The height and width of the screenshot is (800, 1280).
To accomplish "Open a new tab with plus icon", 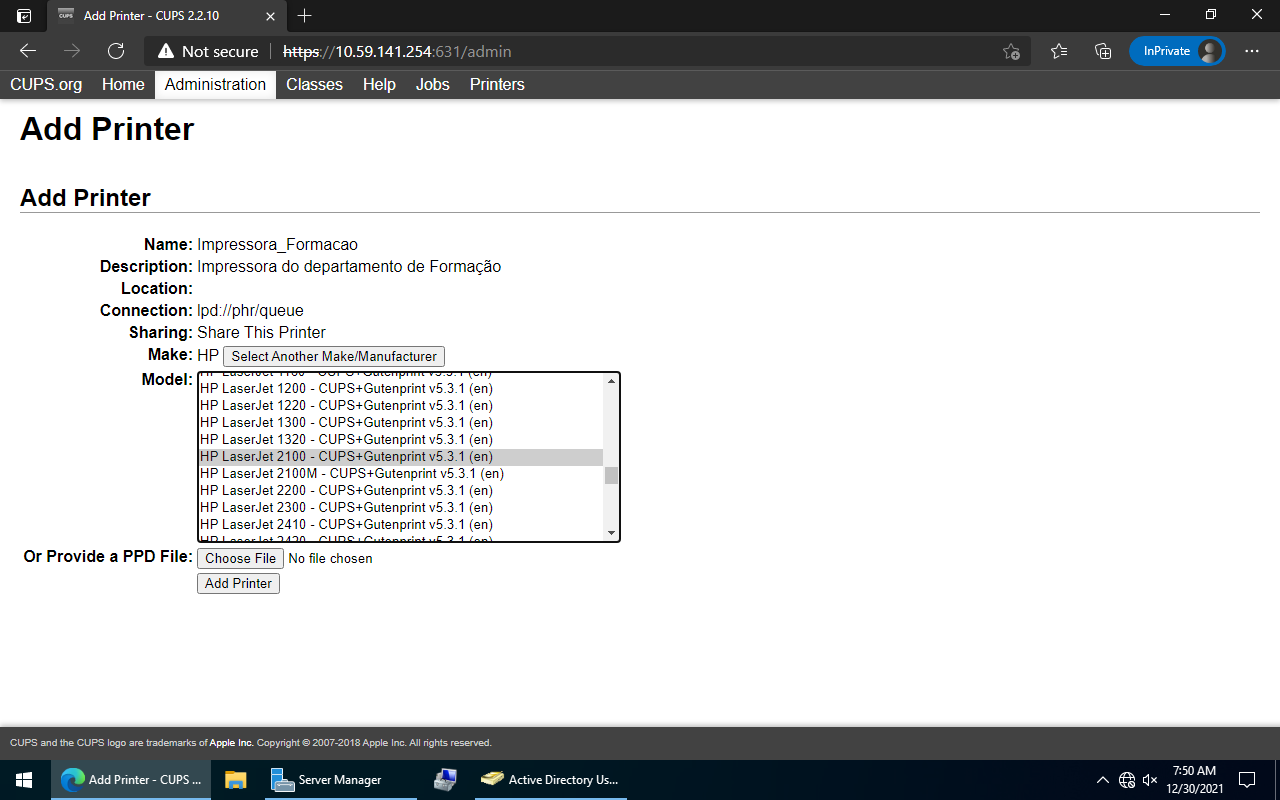I will point(305,15).
